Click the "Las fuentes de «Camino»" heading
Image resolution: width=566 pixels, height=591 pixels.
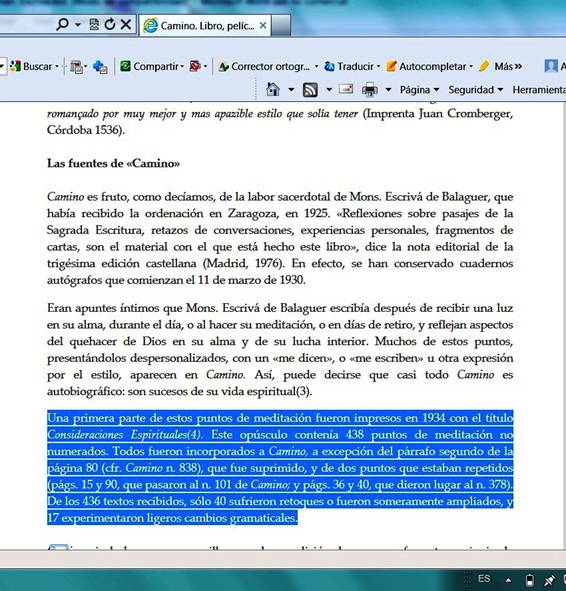tap(113, 163)
